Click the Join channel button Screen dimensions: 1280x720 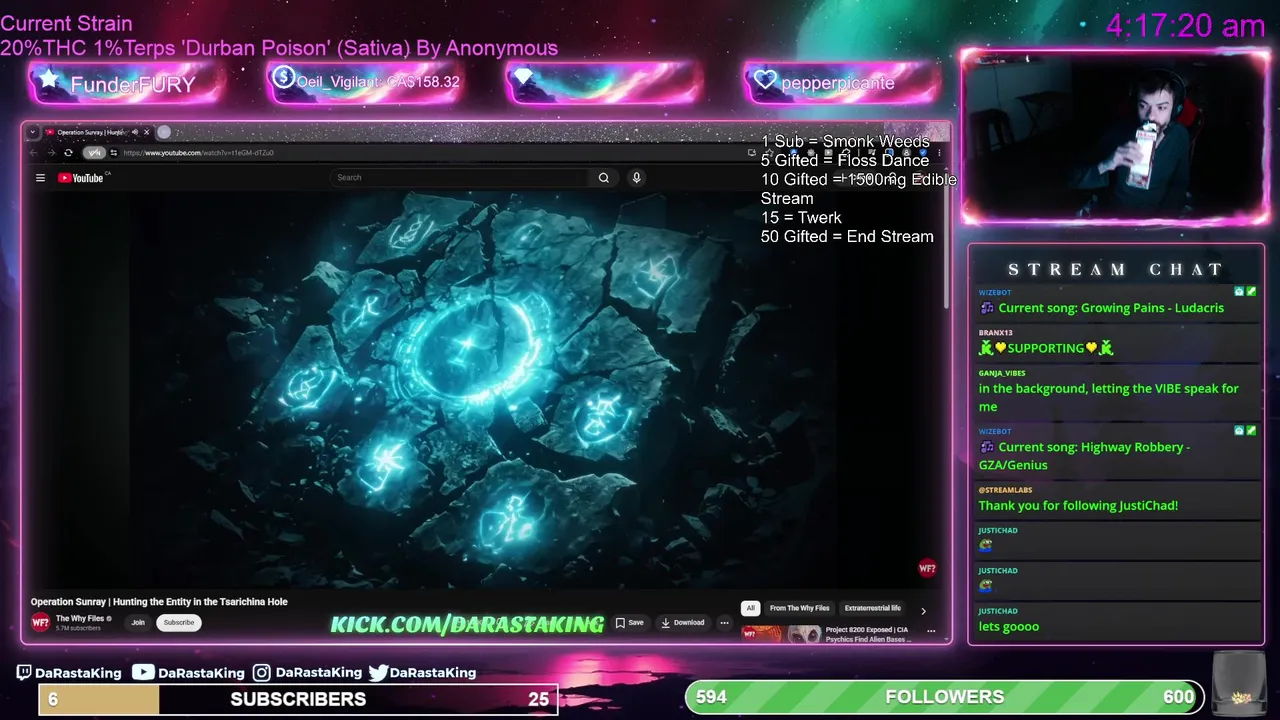tap(138, 622)
